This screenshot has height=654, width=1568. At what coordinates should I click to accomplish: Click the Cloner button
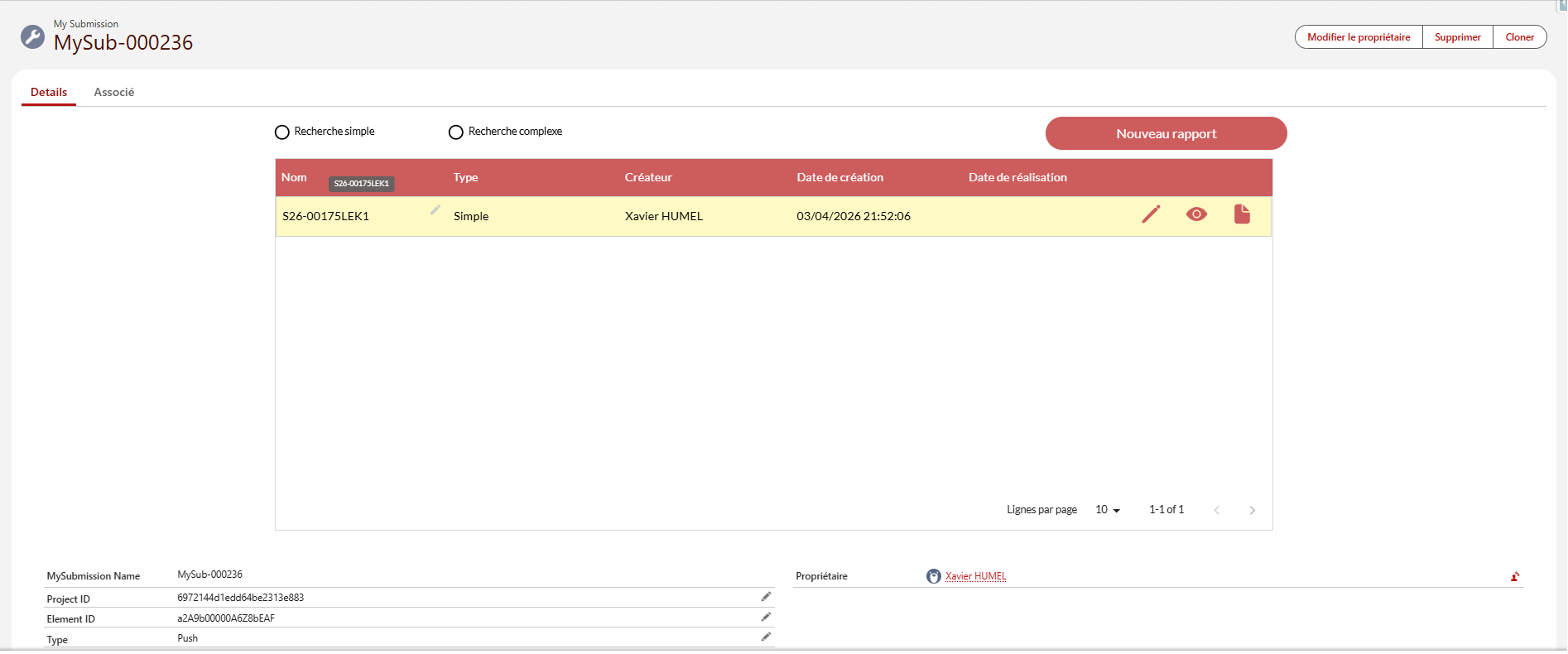[1520, 37]
